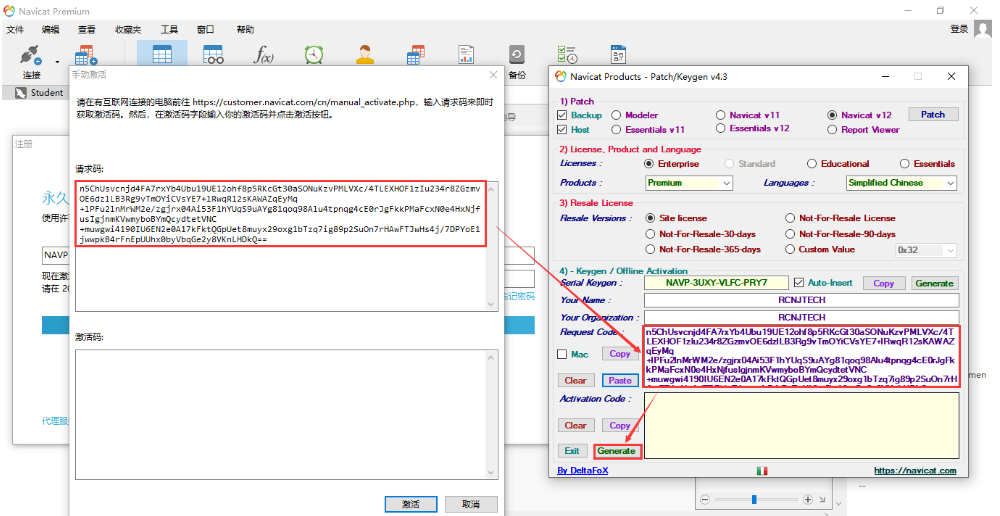Select the highlighted Table objects toolbar icon

tap(162, 54)
